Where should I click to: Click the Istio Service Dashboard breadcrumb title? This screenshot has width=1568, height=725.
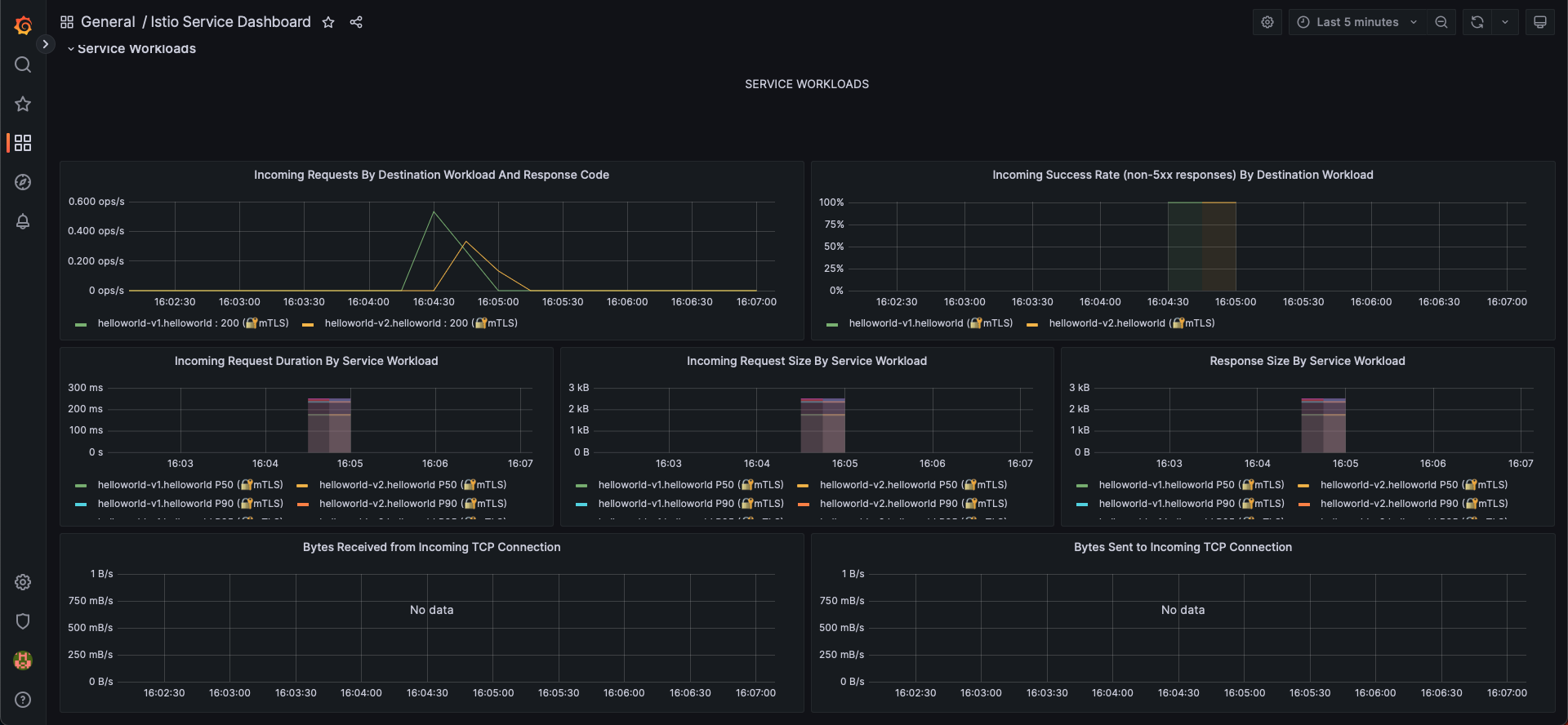[231, 22]
